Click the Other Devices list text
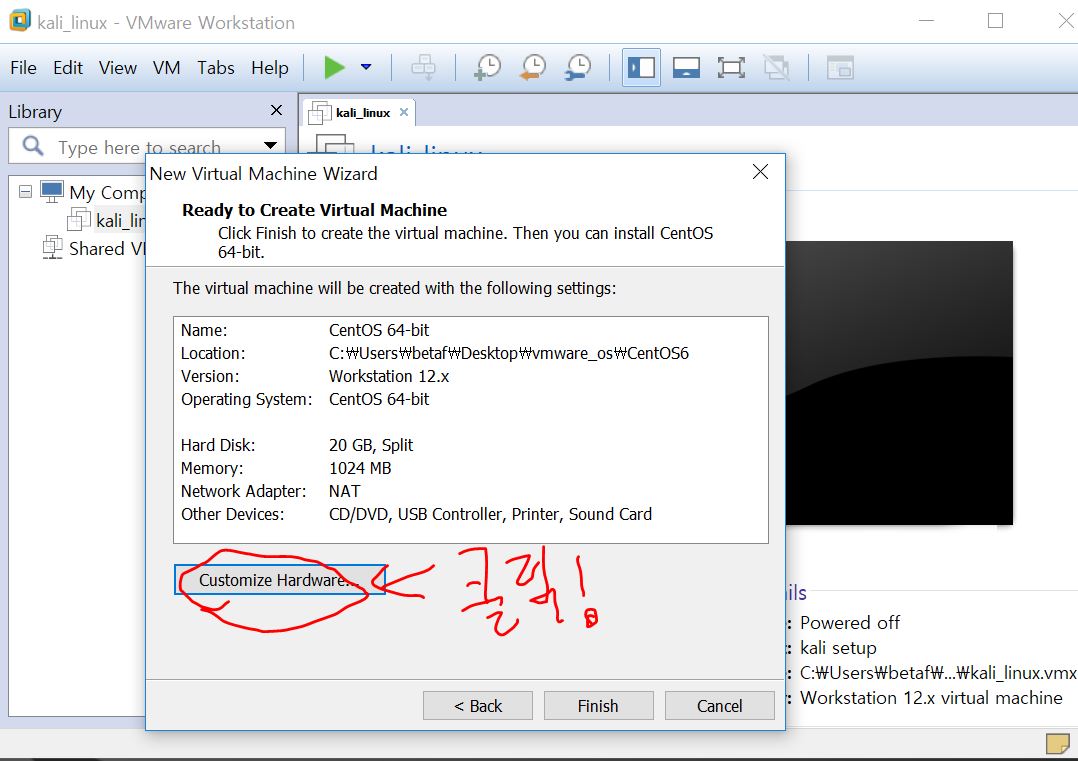This screenshot has height=761, width=1078. [490, 514]
